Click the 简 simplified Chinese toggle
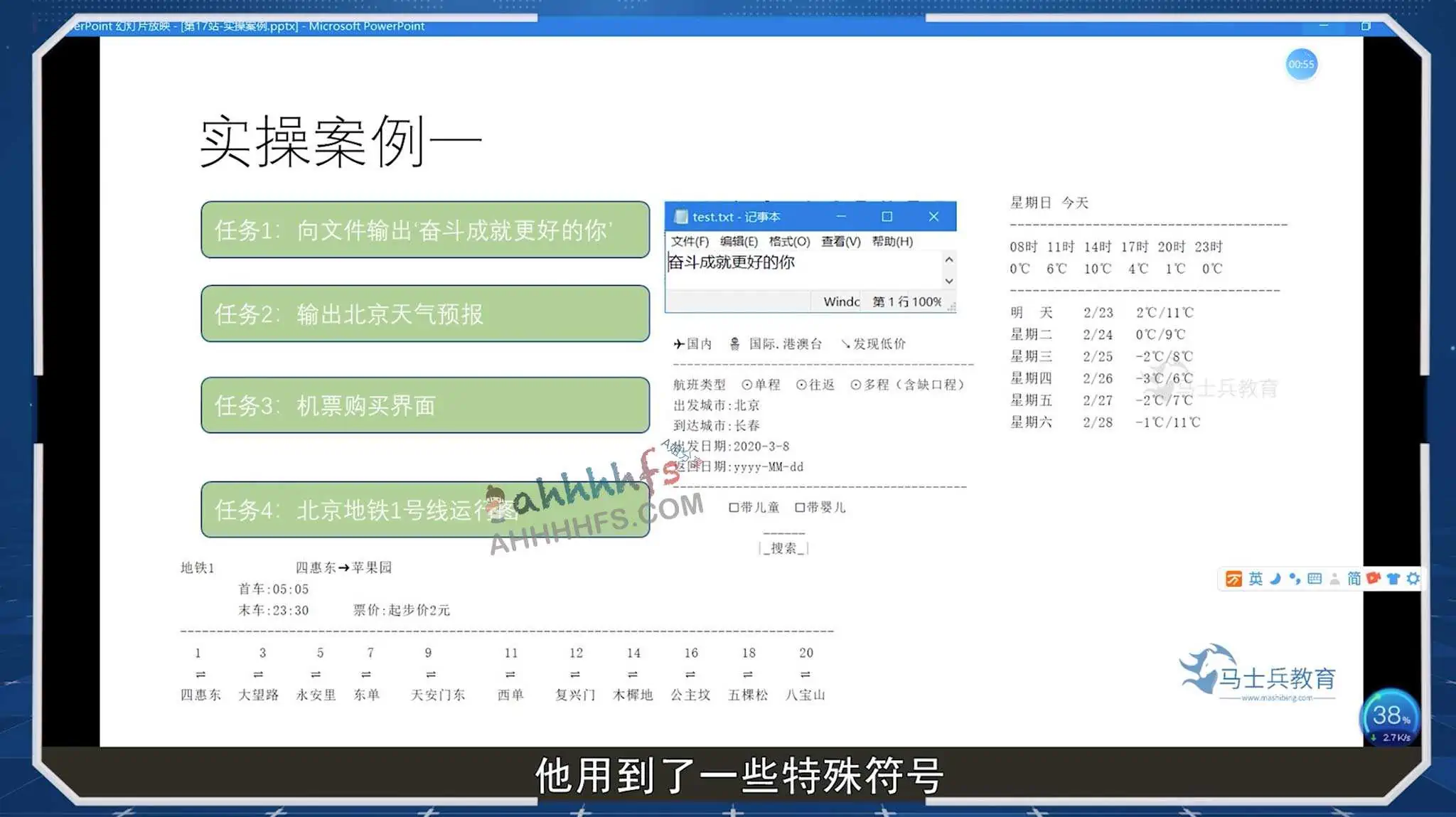The image size is (1456, 817). [1354, 579]
